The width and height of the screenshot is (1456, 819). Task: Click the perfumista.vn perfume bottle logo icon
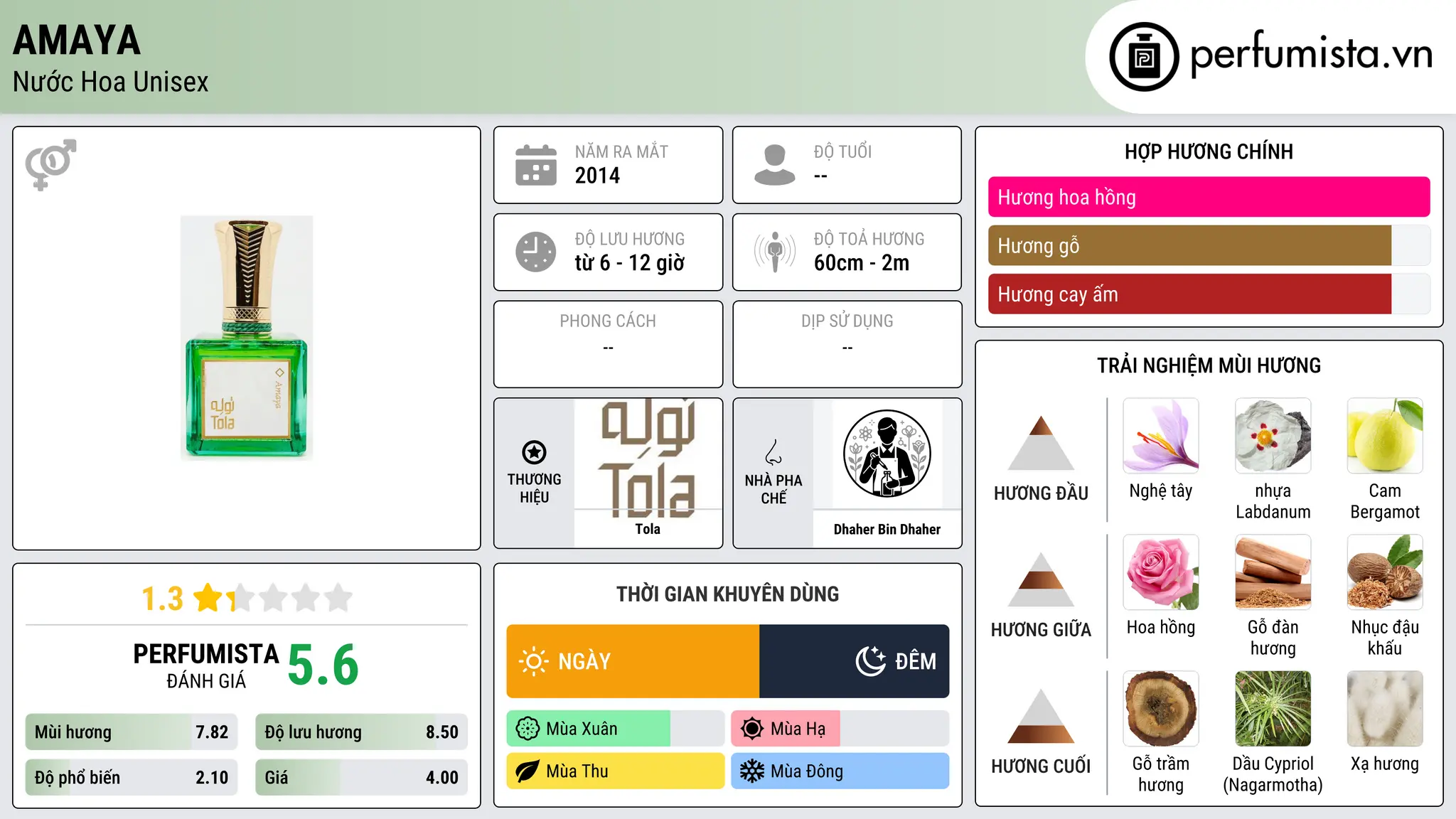(x=1144, y=57)
